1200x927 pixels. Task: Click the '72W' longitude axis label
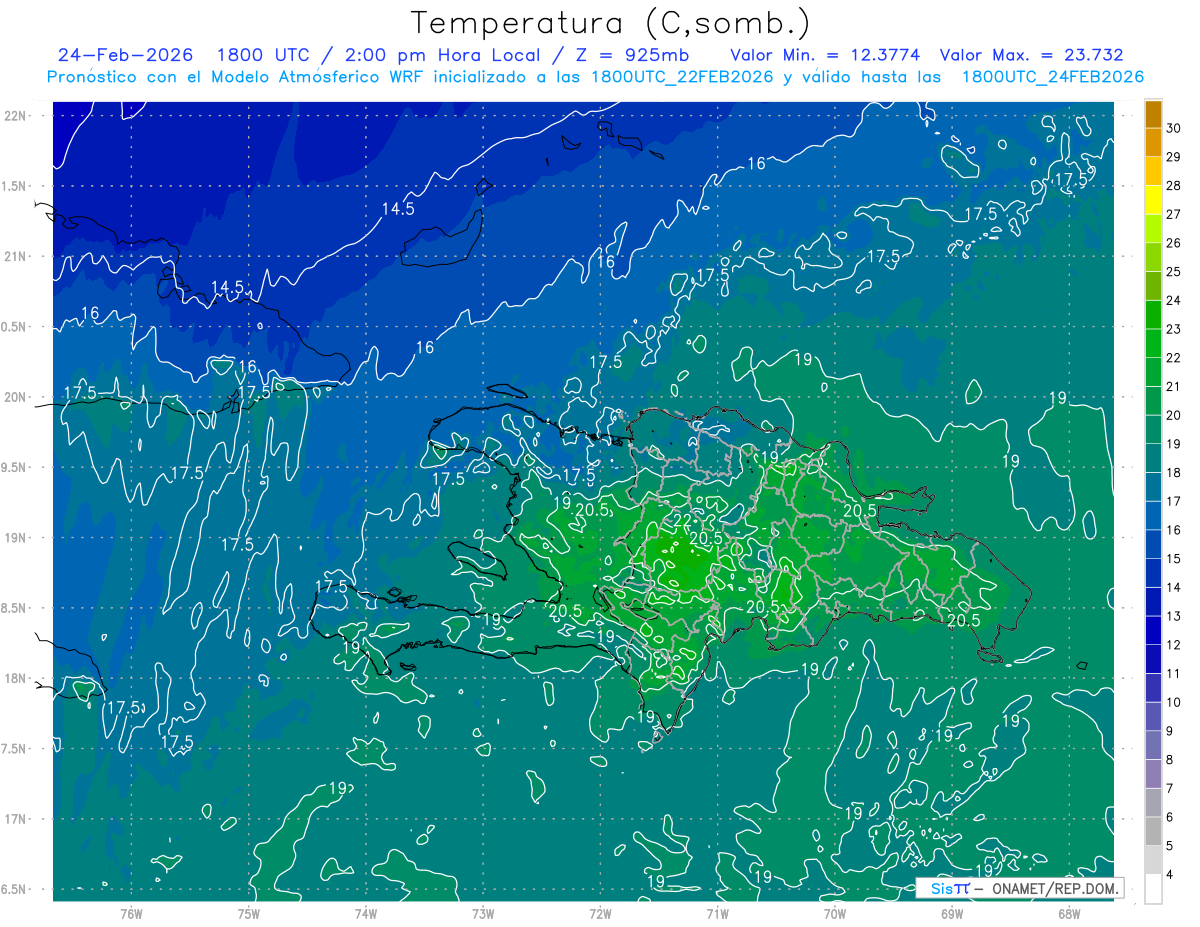click(x=600, y=913)
